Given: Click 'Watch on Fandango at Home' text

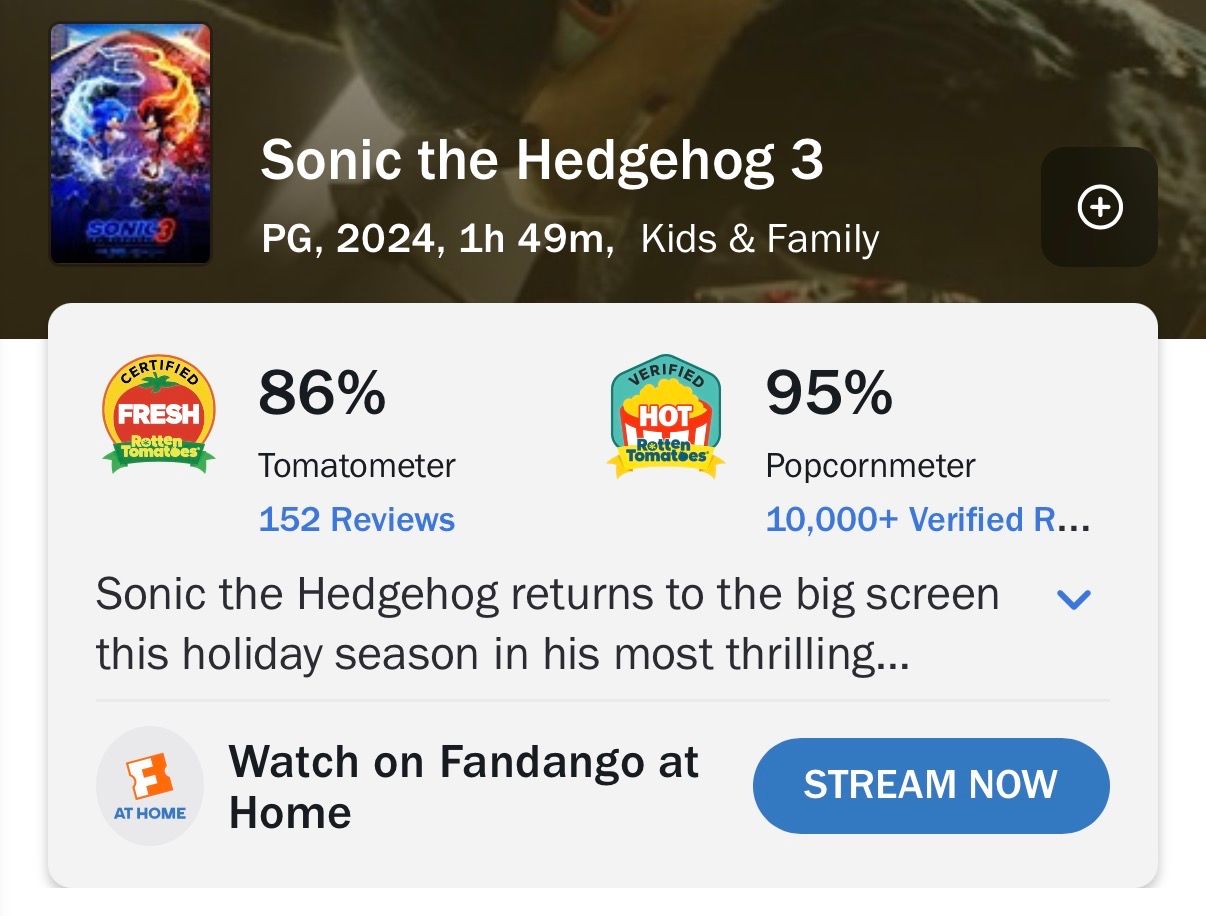Looking at the screenshot, I should [x=463, y=787].
